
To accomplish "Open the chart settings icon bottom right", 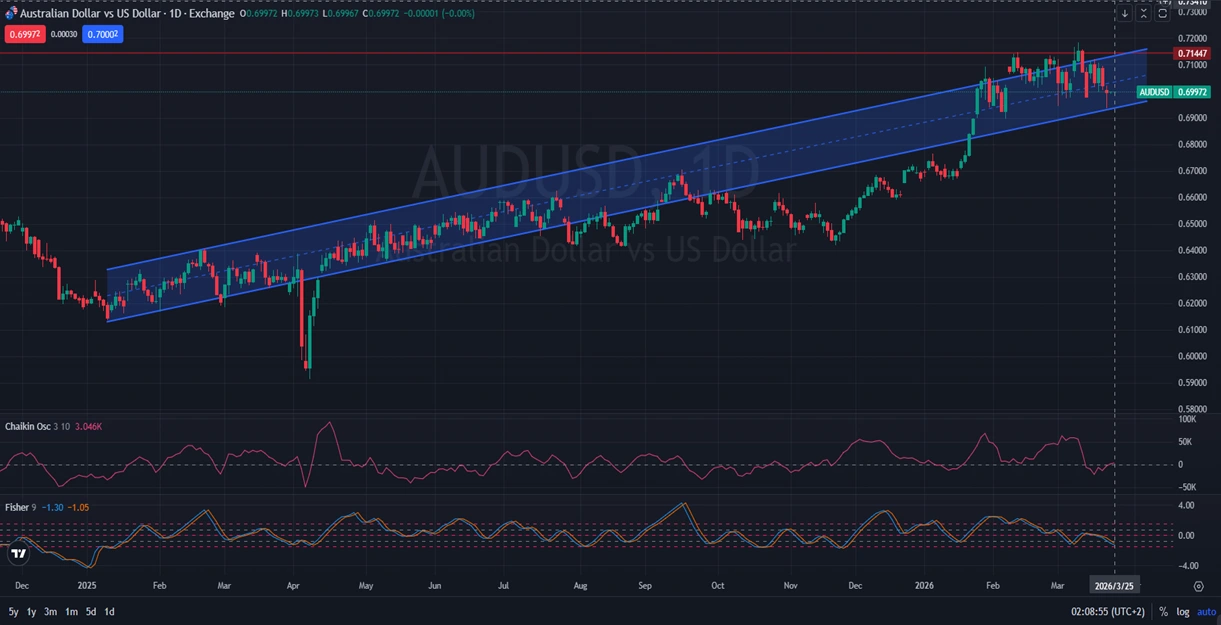I will point(1198,584).
